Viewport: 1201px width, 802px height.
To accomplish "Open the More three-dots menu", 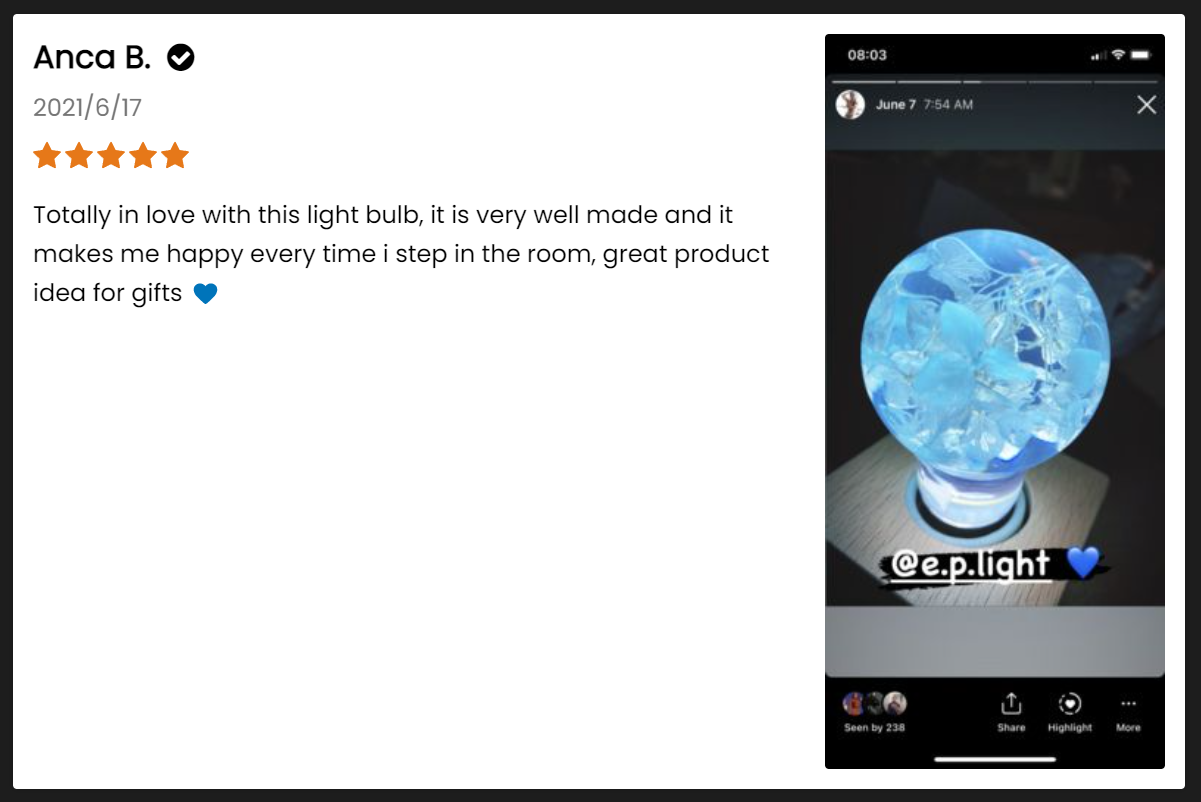I will click(1128, 712).
